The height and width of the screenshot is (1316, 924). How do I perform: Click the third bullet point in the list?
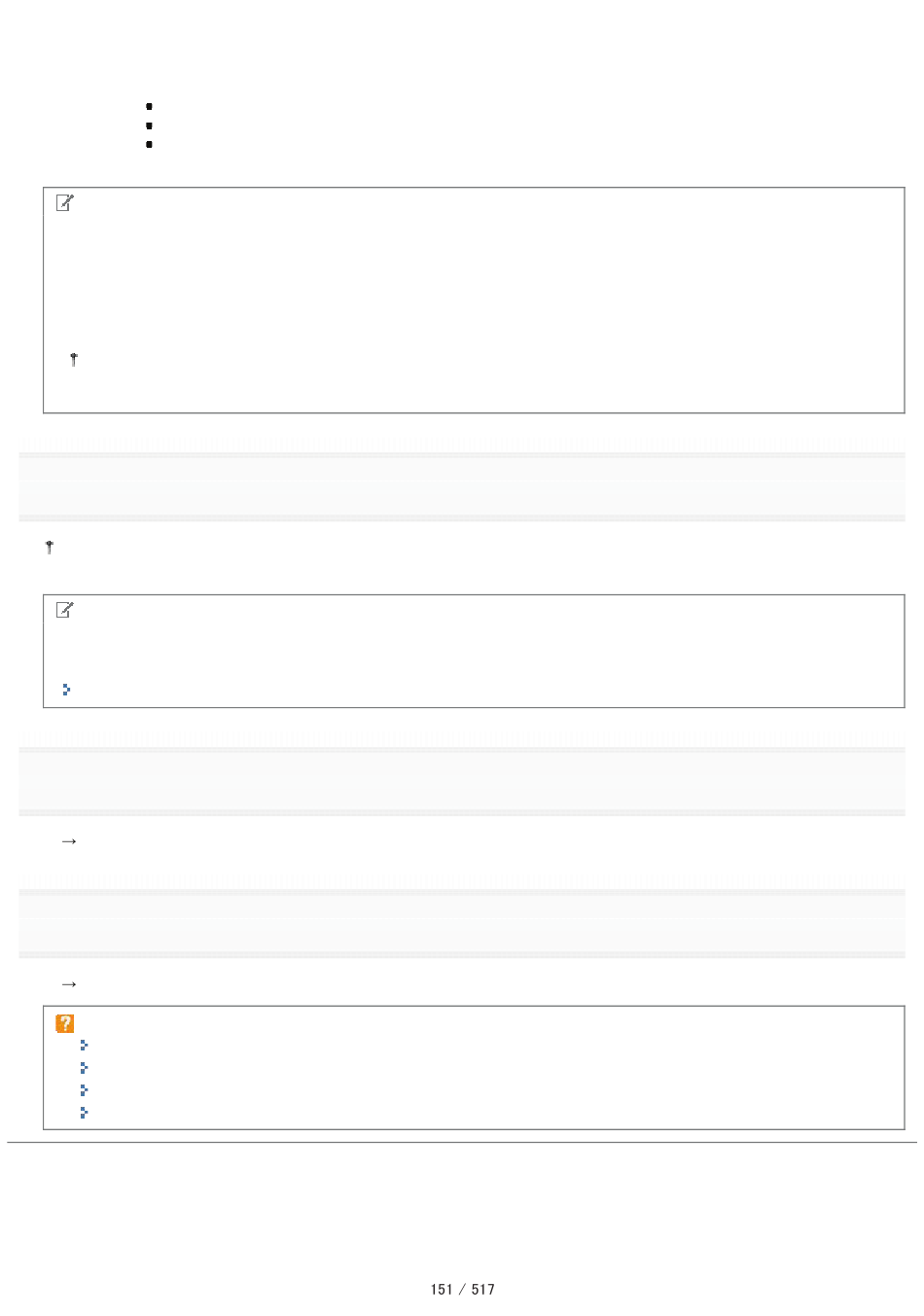click(150, 143)
